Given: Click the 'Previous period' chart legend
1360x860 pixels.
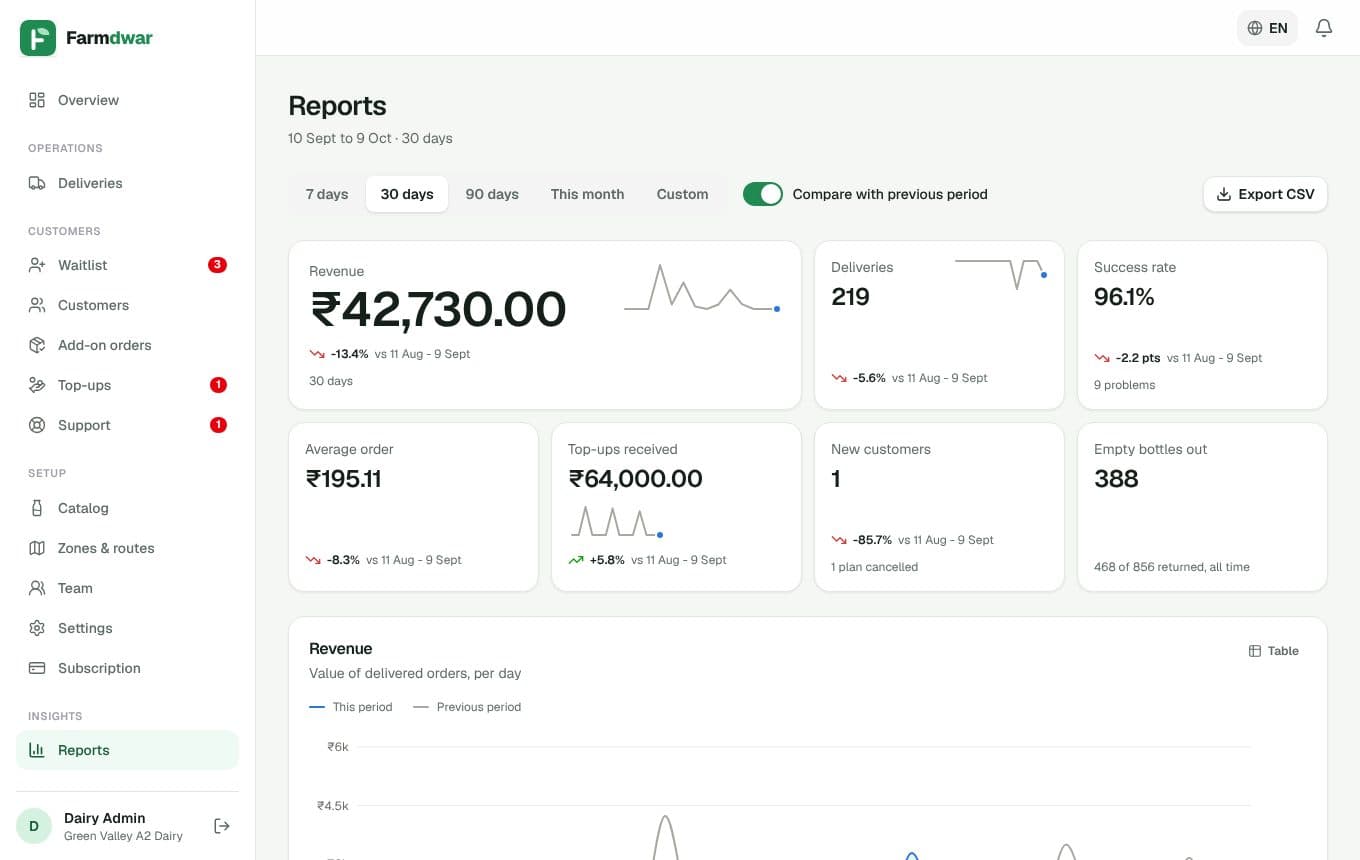Looking at the screenshot, I should click(x=467, y=707).
